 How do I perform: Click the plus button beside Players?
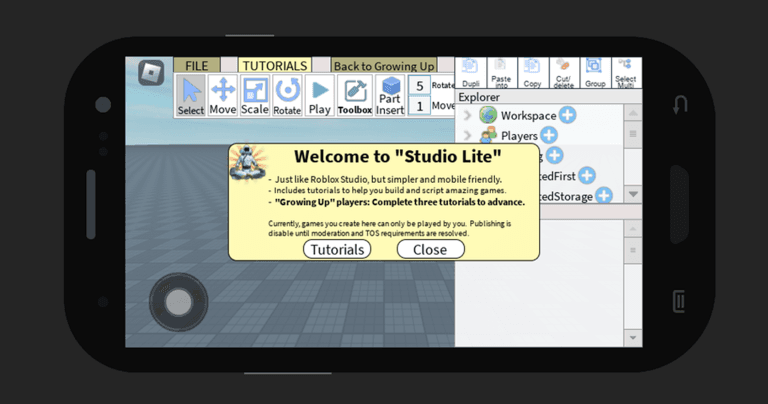(x=549, y=135)
